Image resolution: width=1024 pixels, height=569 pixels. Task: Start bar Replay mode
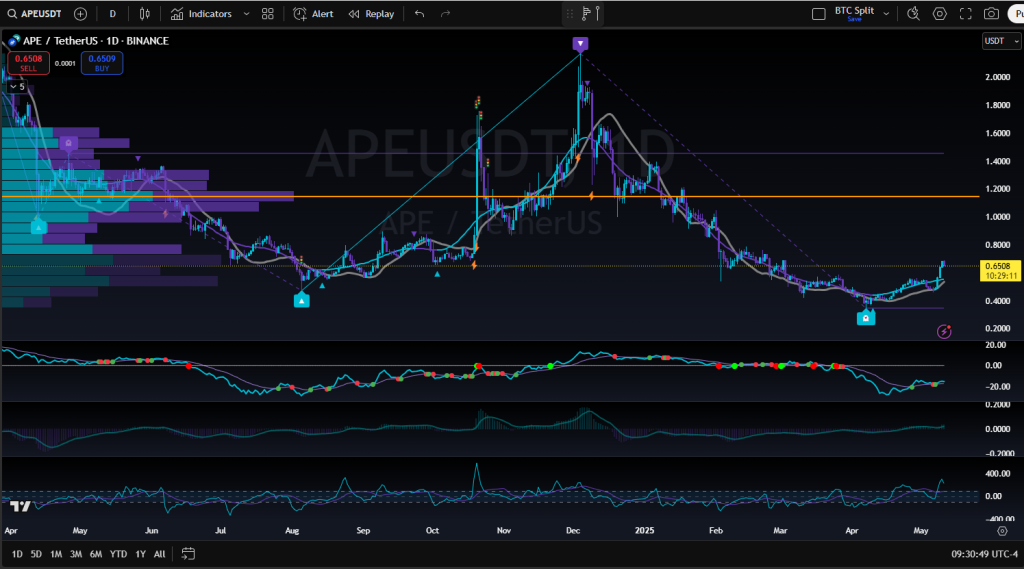(372, 14)
